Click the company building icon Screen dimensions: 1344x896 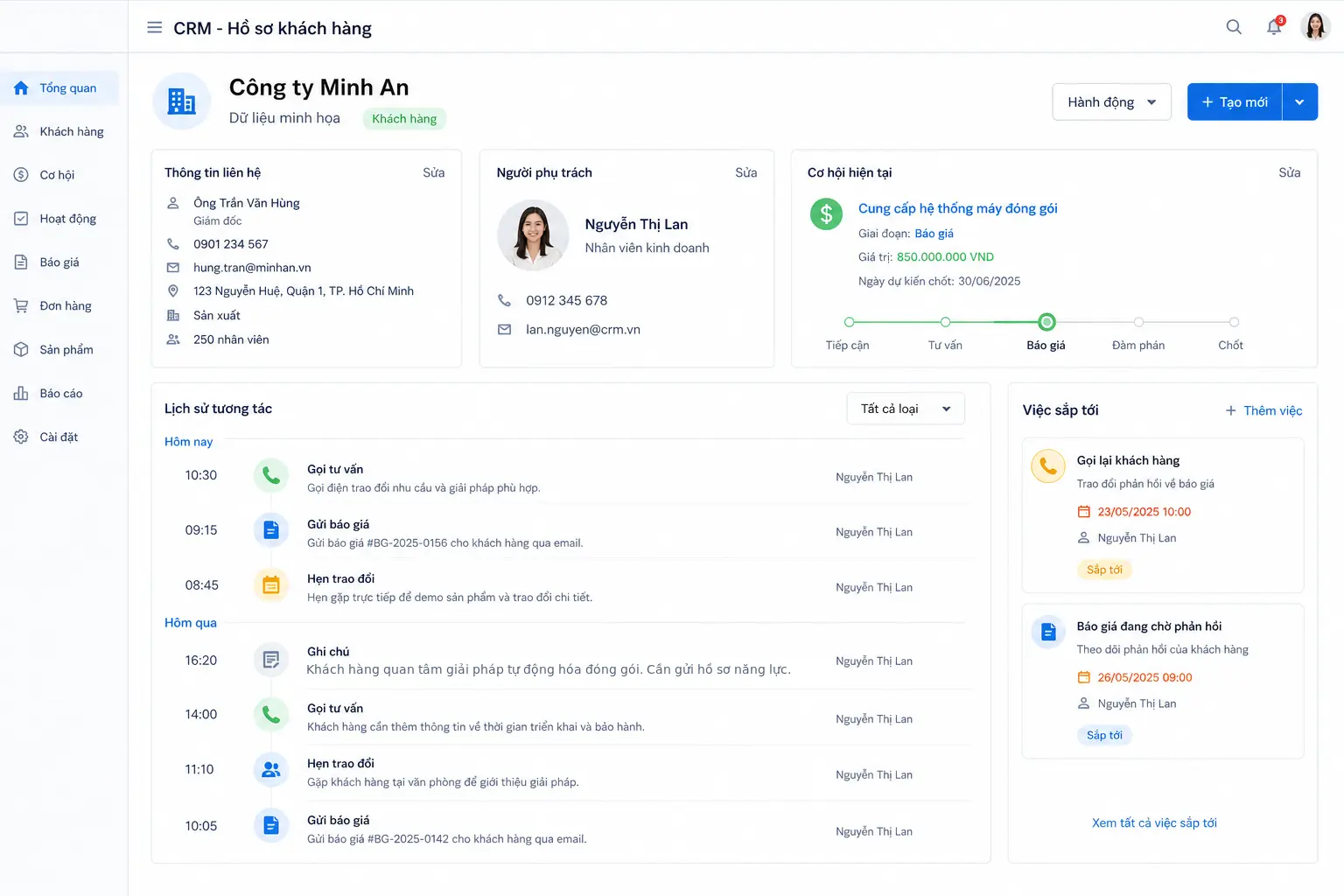tap(181, 101)
